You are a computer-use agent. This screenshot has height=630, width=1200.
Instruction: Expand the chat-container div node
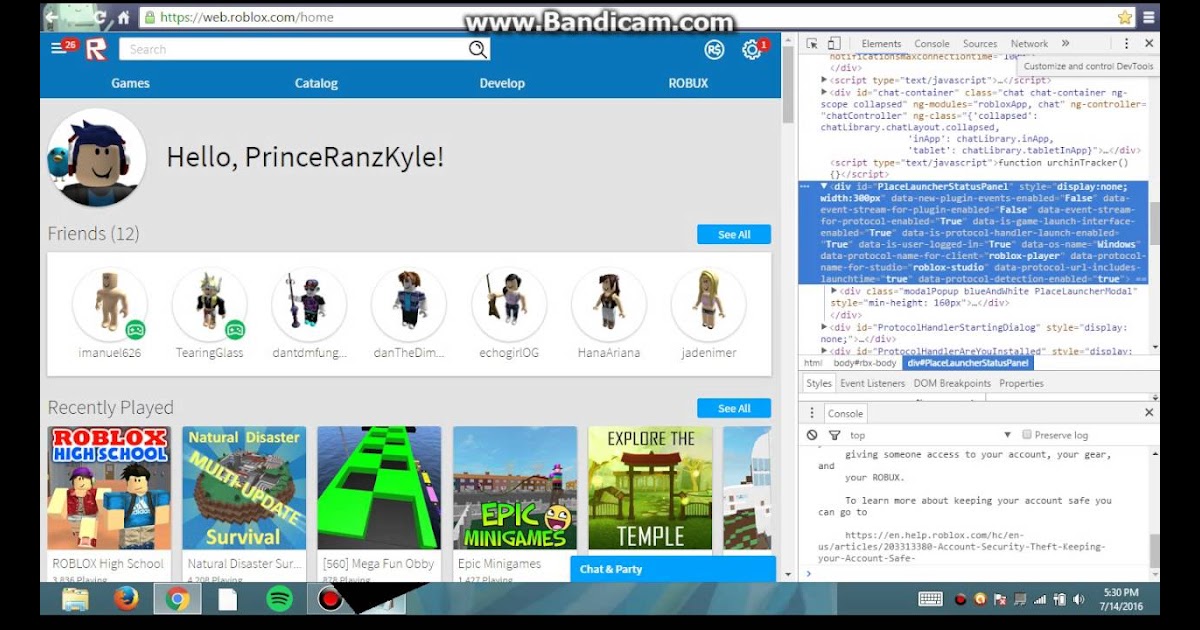pyautogui.click(x=824, y=92)
